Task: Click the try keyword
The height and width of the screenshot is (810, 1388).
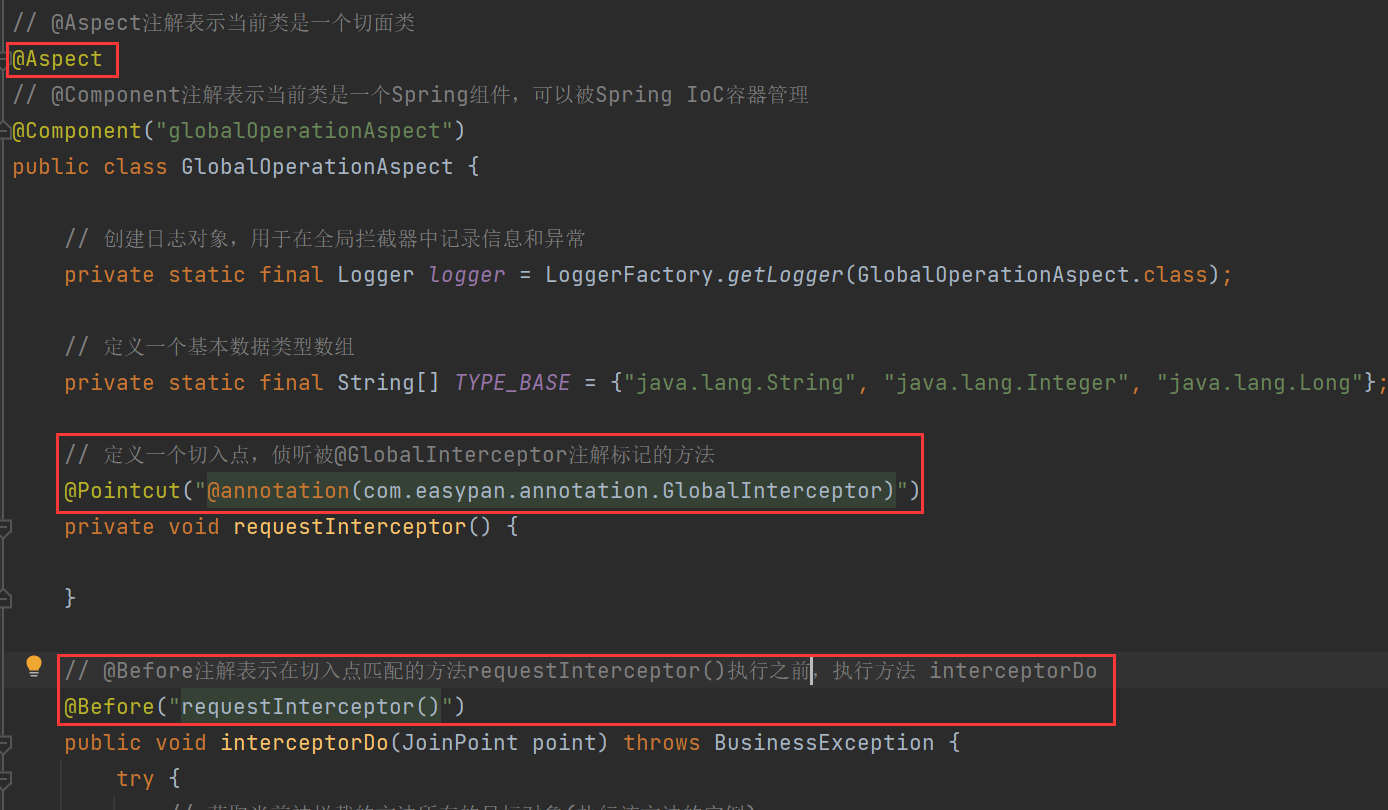Action: coord(135,779)
